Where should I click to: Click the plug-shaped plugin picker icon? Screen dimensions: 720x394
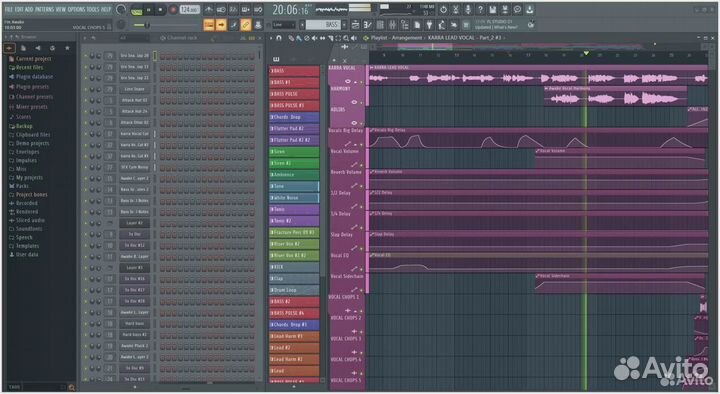[x=429, y=25]
